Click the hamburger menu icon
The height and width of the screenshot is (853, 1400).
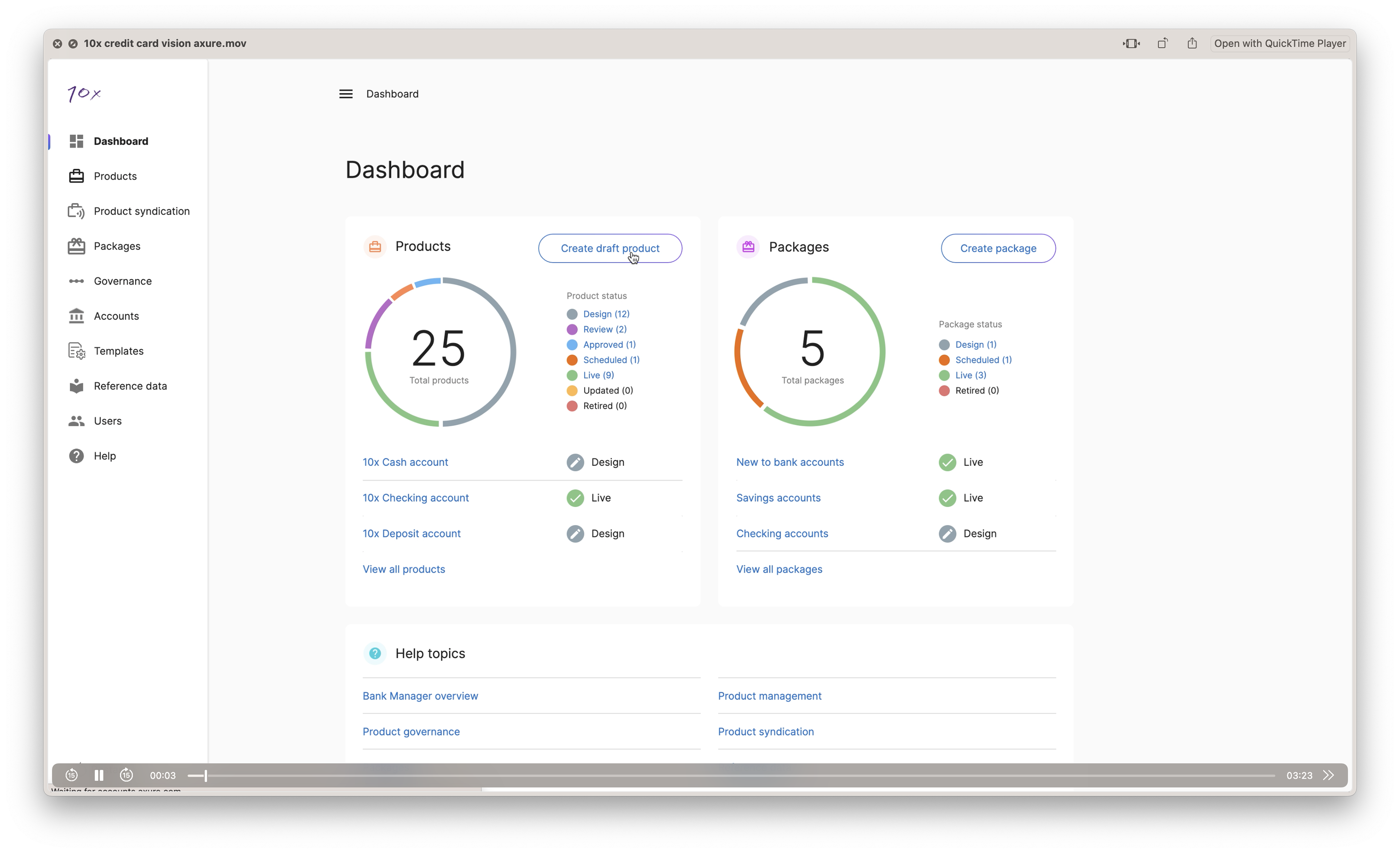(x=345, y=94)
